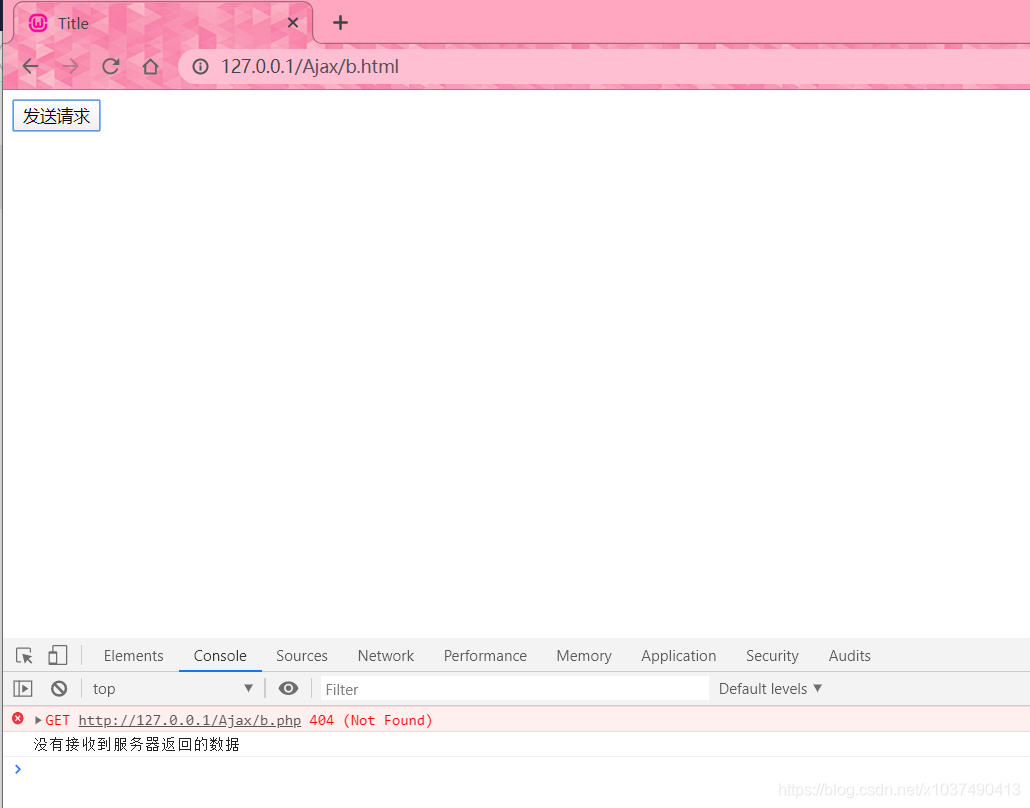Click the browser forward arrow
The width and height of the screenshot is (1030, 808).
[70, 66]
